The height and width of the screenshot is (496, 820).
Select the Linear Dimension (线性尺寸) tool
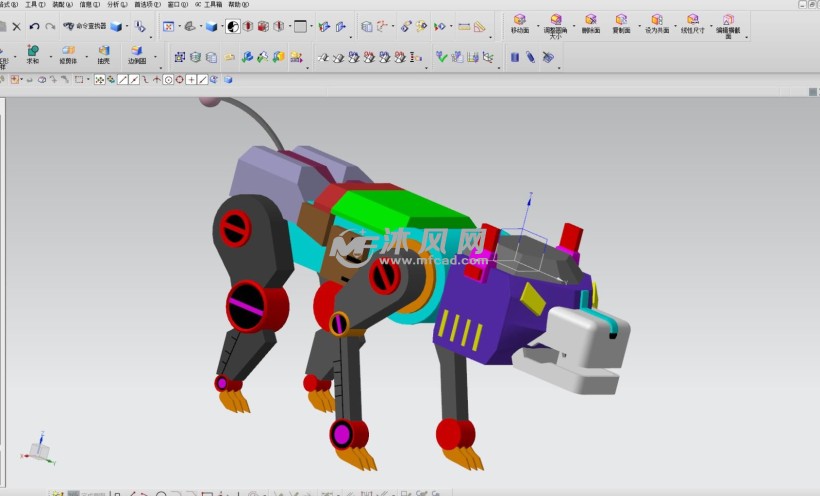(692, 23)
